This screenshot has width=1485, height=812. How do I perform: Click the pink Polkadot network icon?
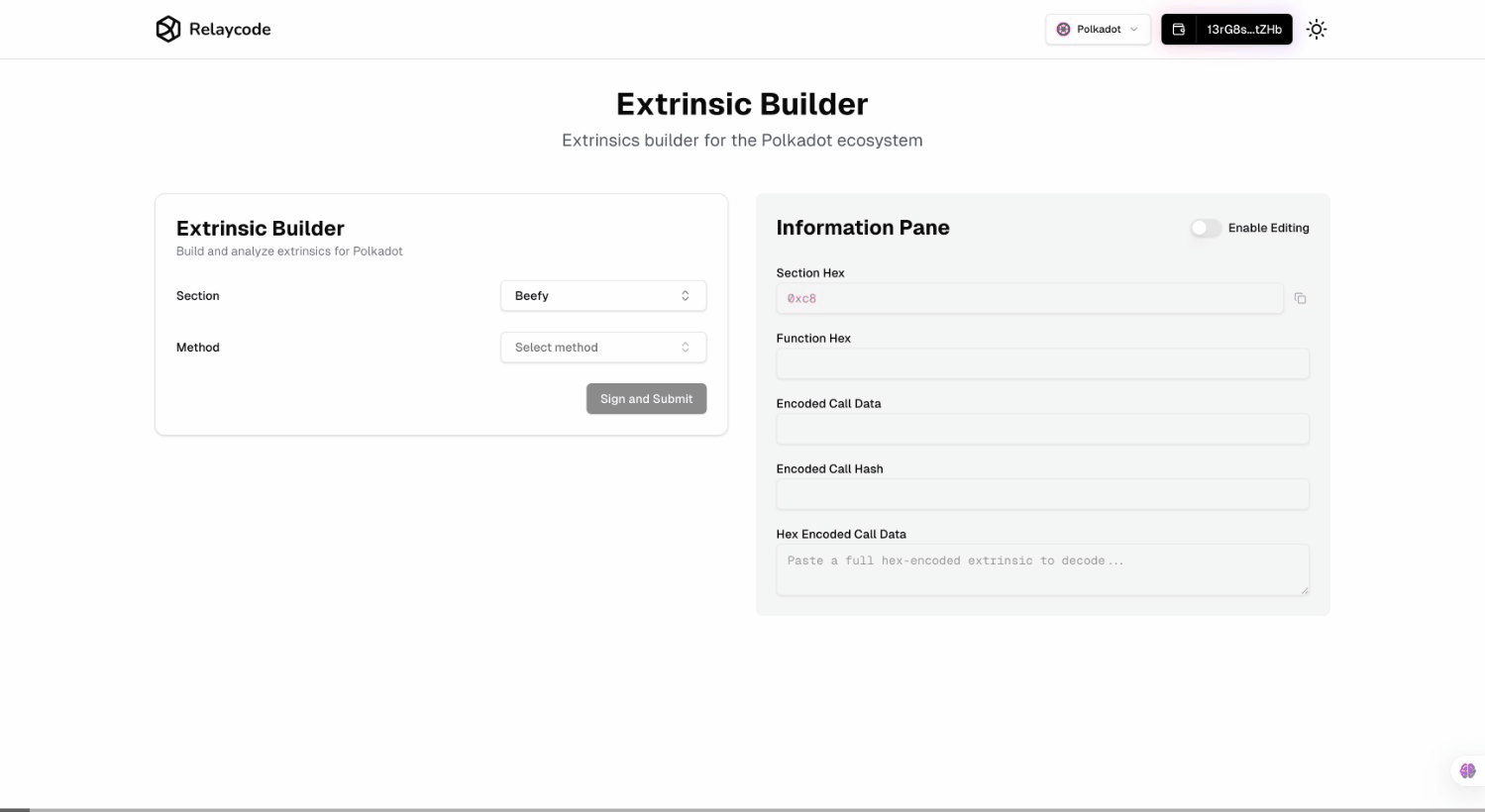pos(1063,29)
